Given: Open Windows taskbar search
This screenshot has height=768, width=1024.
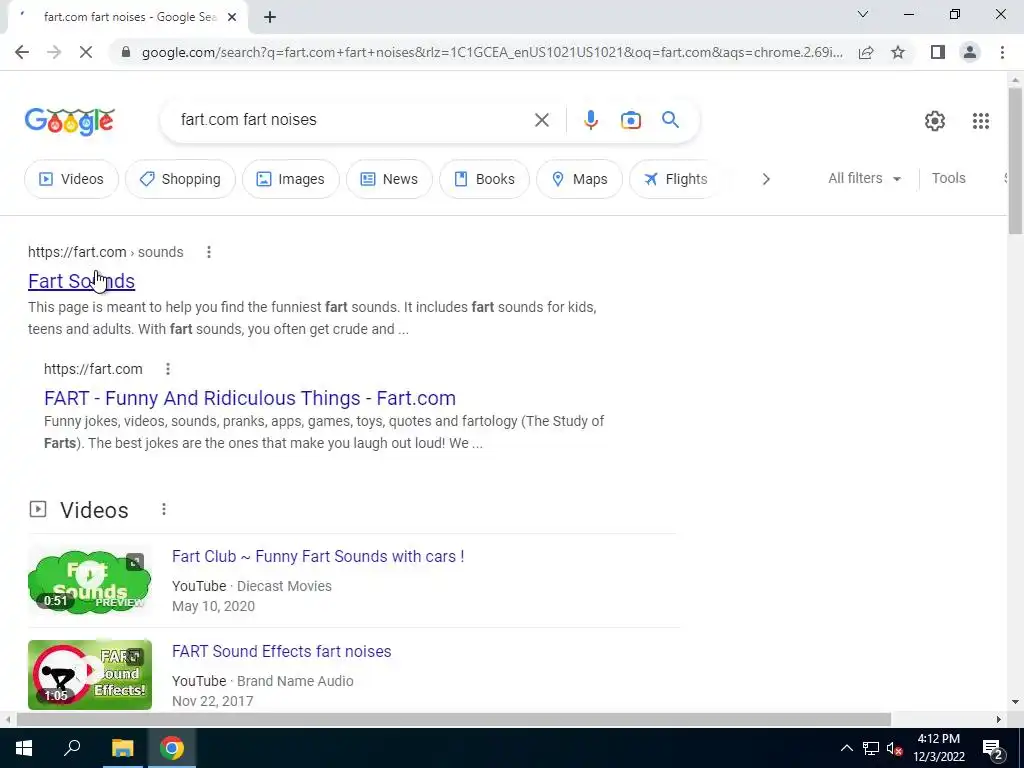Looking at the screenshot, I should coord(72,748).
